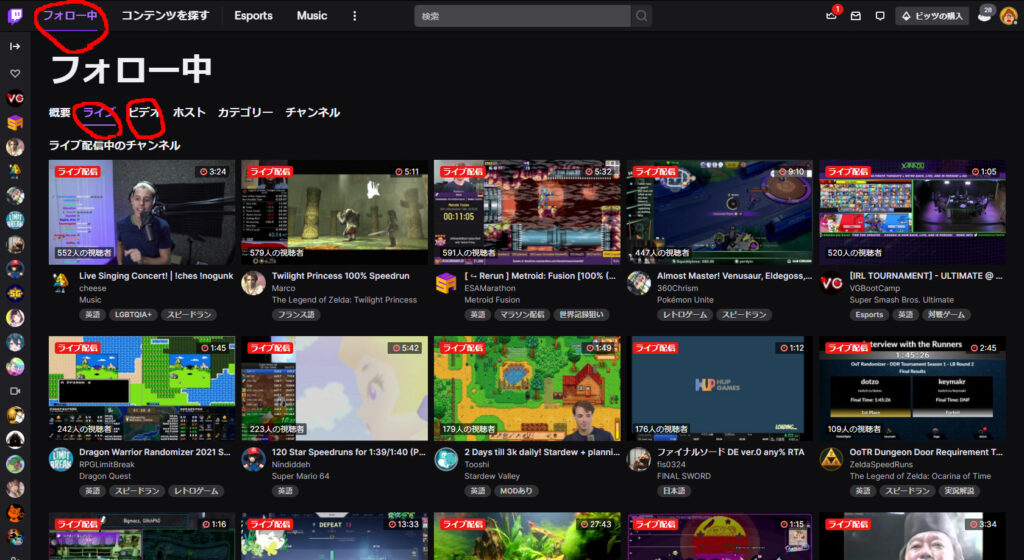This screenshot has height=560, width=1024.
Task: Go to Twitch home via the logo
Action: 14,16
